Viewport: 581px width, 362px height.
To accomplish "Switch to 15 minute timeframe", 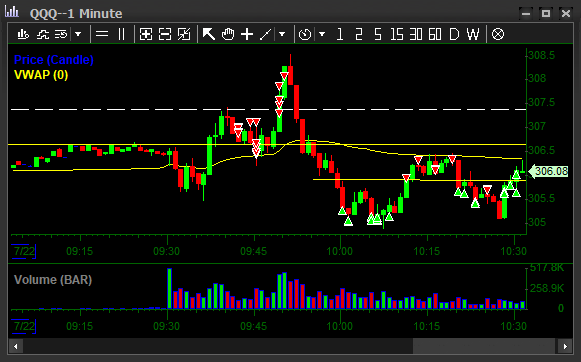I will click(396, 34).
